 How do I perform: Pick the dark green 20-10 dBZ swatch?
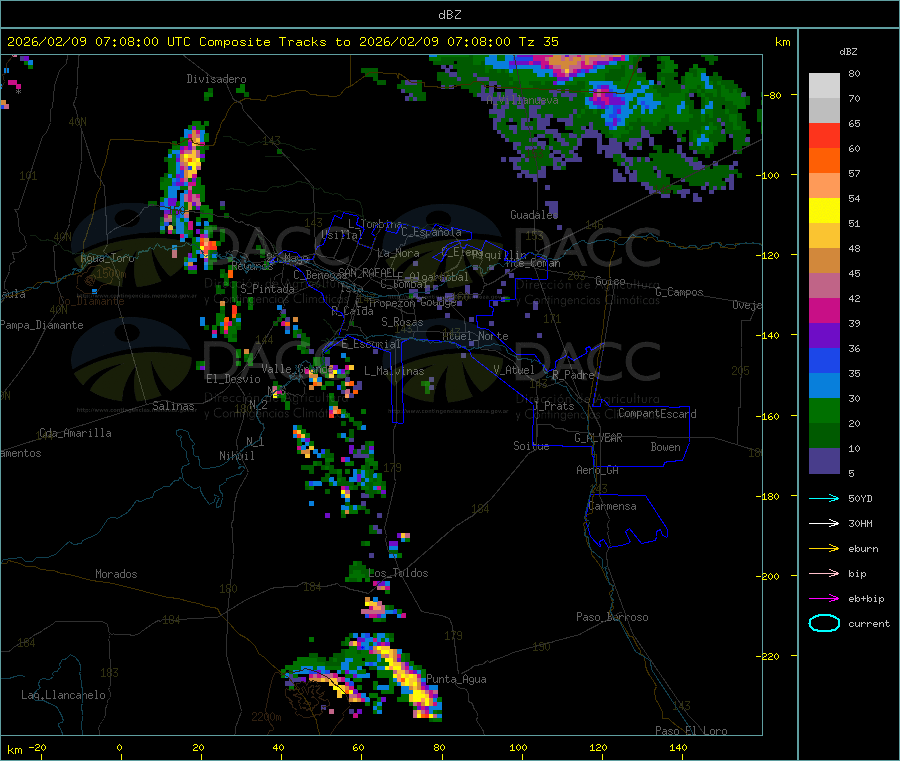pos(824,436)
